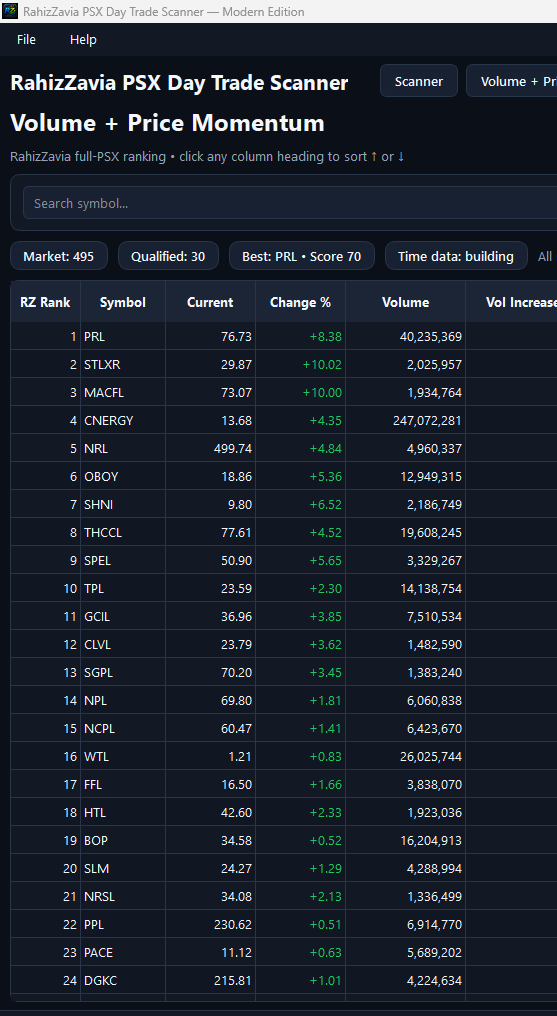Sort by Vol Increase column heading
This screenshot has width=557, height=1016.
pos(512,302)
